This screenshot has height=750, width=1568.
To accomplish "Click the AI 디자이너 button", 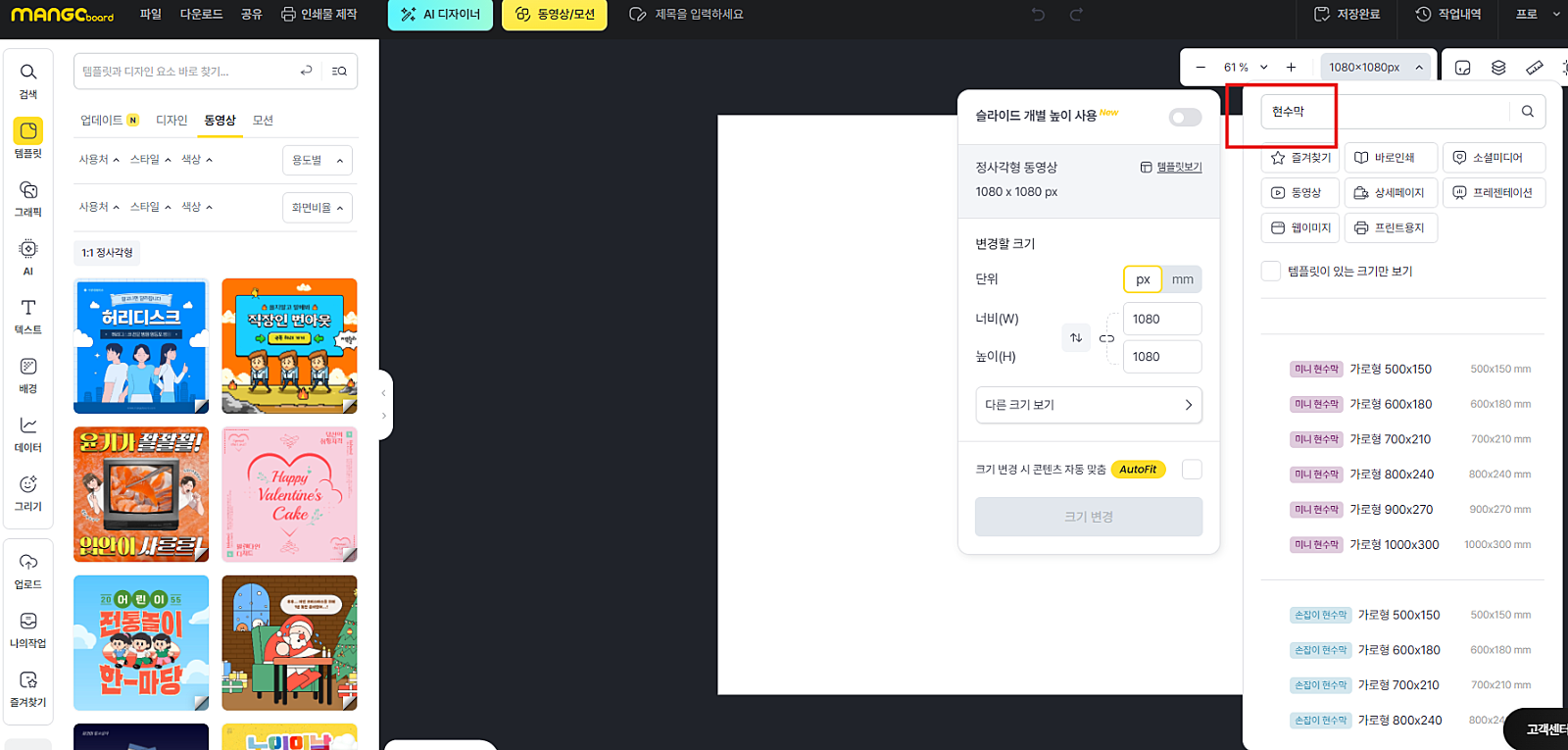I will click(x=441, y=15).
